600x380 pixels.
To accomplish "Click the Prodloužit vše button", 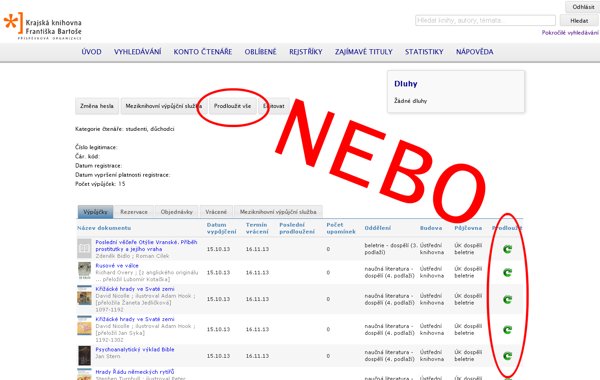I will (232, 106).
